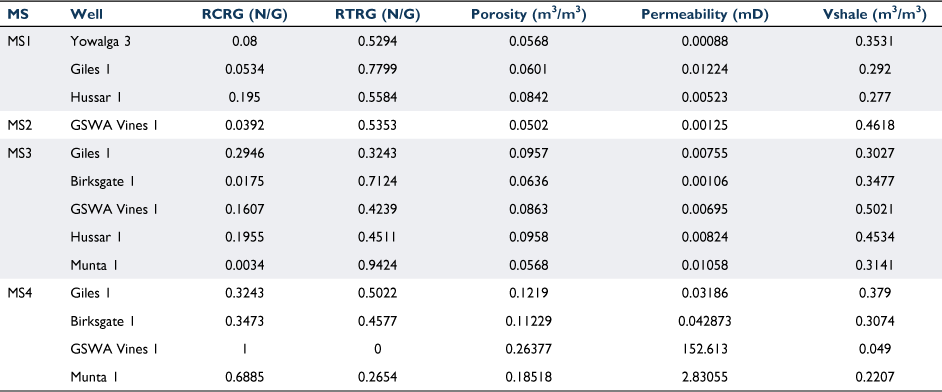
Task: Select the Well column header
Action: click(82, 16)
